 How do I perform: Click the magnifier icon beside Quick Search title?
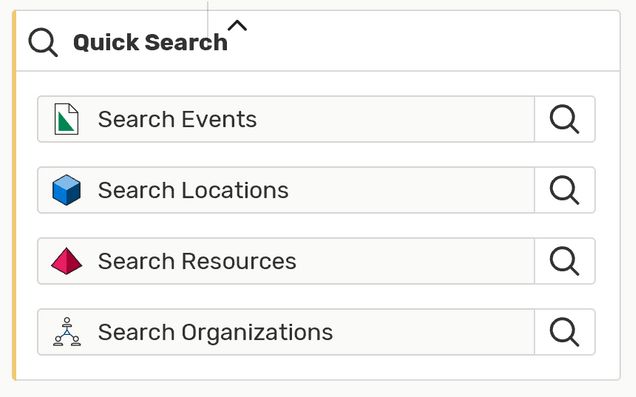coord(43,42)
